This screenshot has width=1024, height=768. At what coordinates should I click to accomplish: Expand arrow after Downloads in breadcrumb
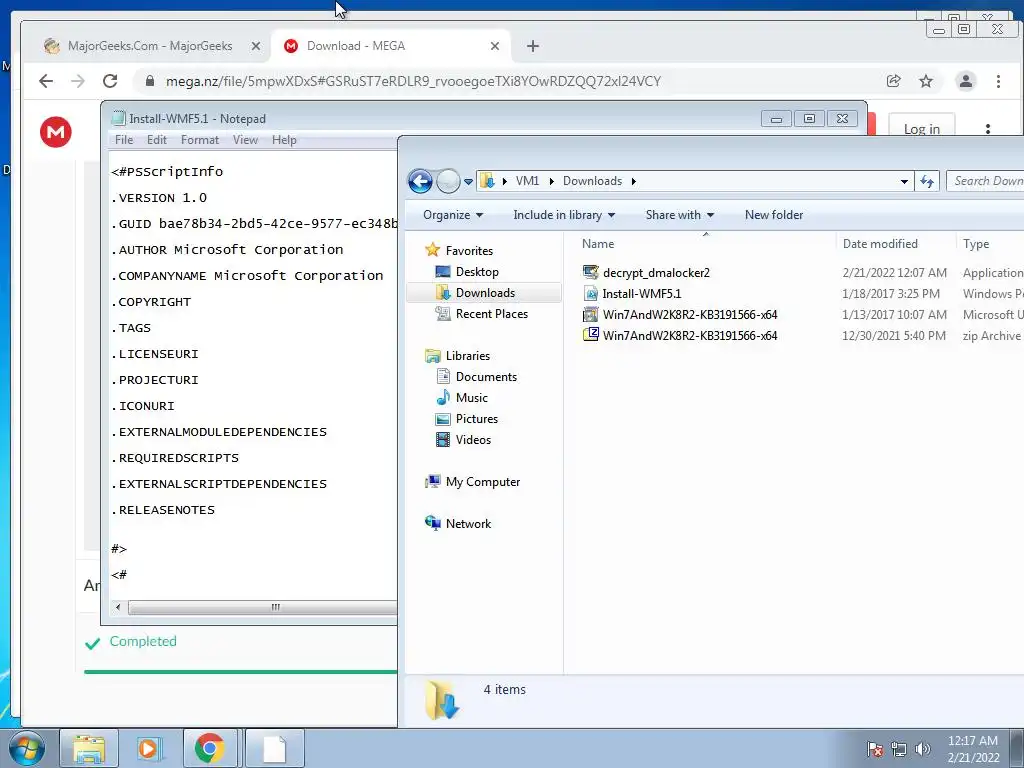click(633, 181)
